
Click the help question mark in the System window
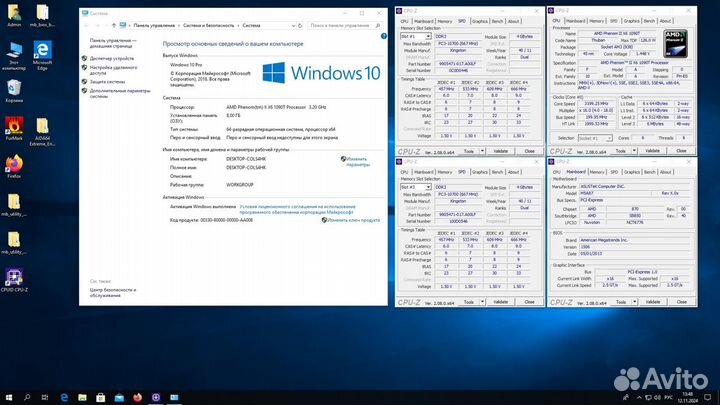coord(383,36)
